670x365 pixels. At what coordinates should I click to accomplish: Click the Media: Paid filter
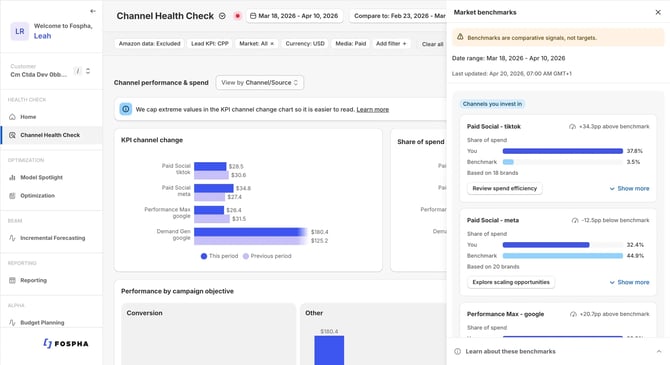pyautogui.click(x=351, y=44)
